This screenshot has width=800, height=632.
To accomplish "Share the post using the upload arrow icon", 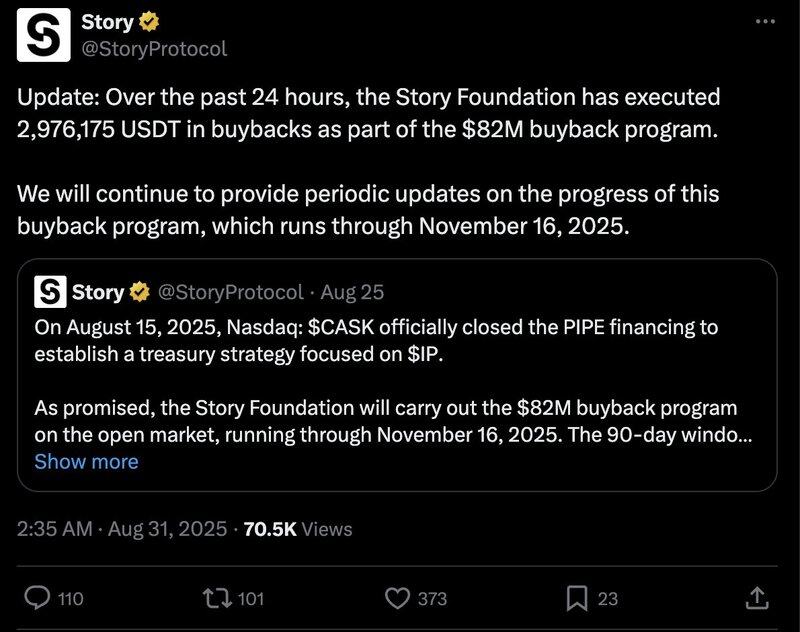I will click(757, 598).
